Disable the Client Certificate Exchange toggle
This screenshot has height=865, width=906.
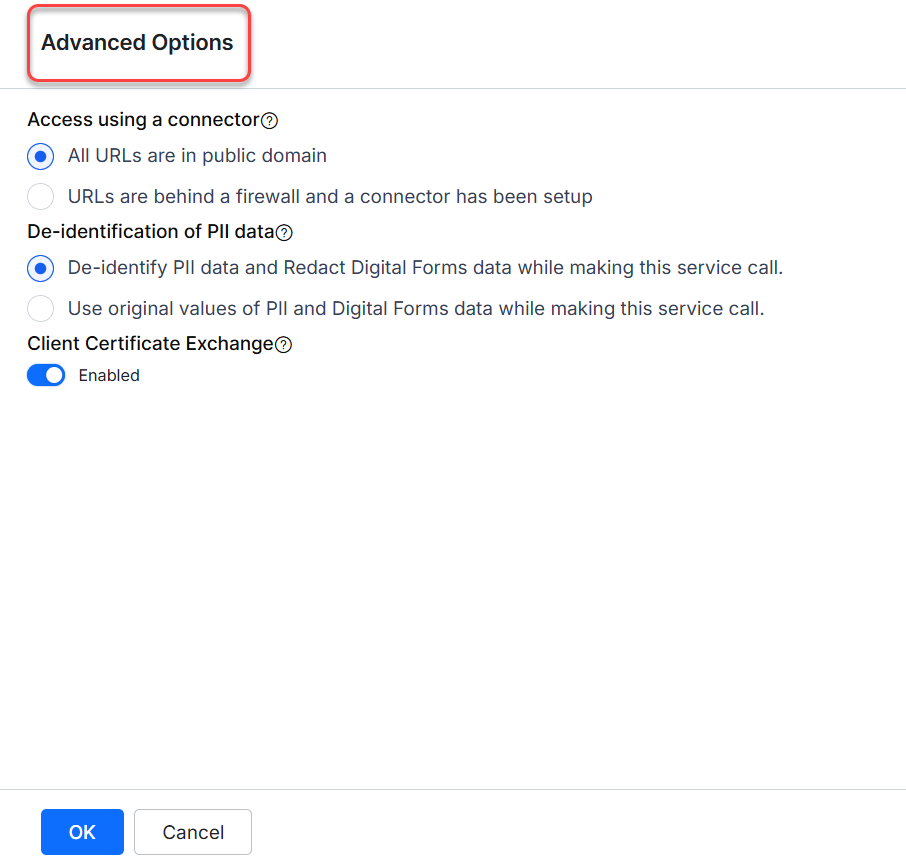[46, 375]
